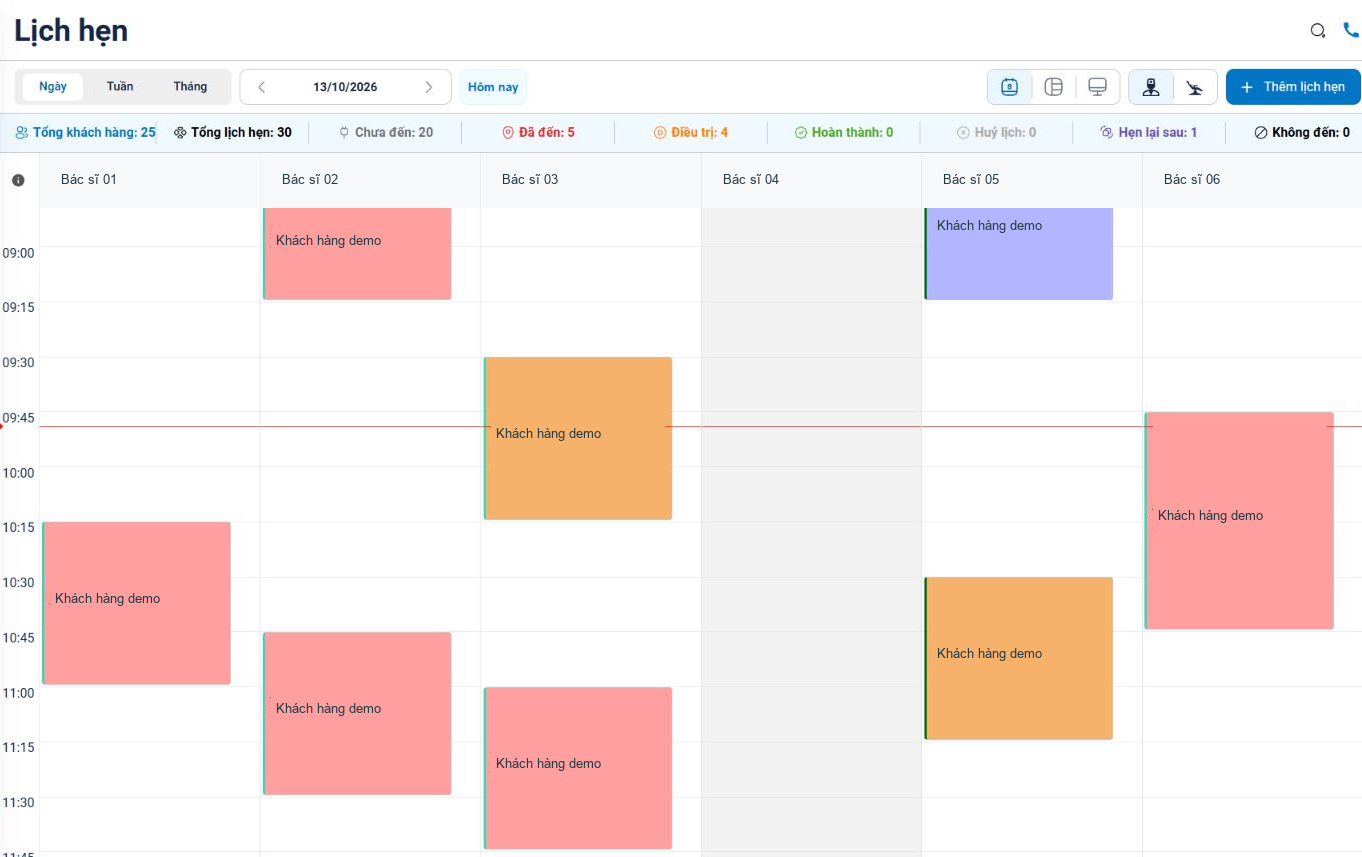This screenshot has height=857, width=1362.
Task: Show appointments with status Huỷ lịch: 0
Action: tap(996, 132)
